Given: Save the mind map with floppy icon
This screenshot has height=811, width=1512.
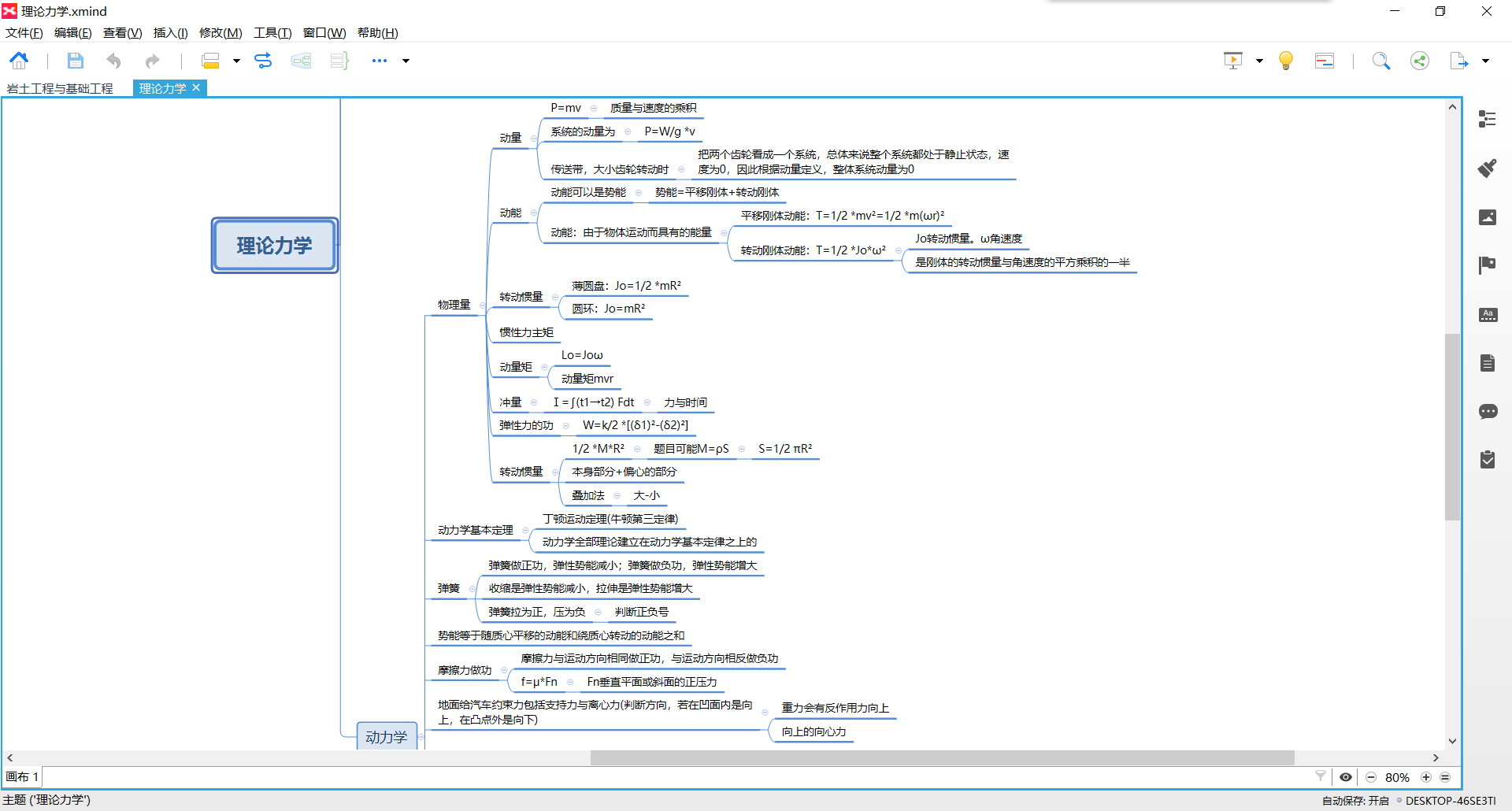Looking at the screenshot, I should point(75,61).
